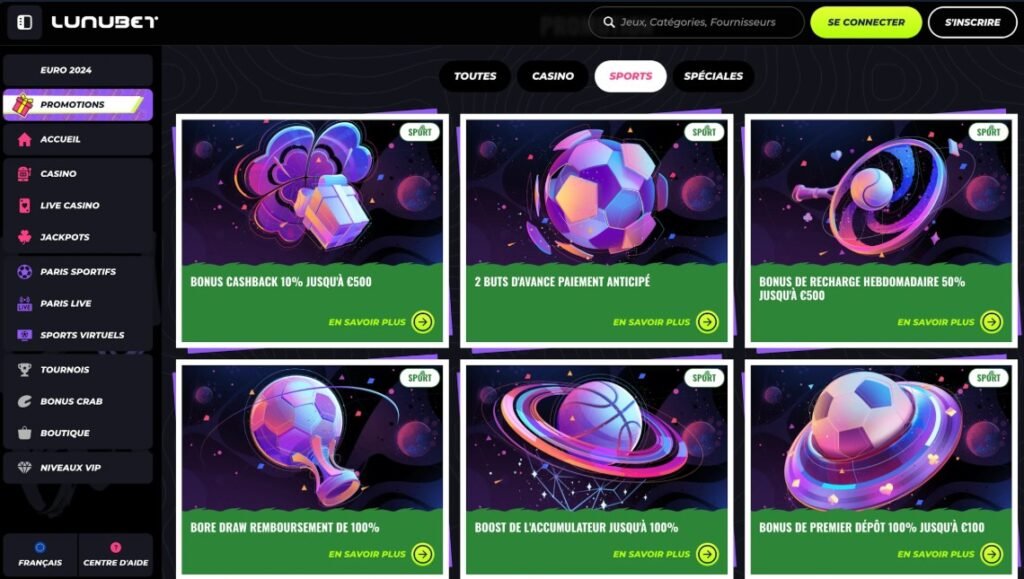
Task: Open Jackpots via the clover icon
Action: click(24, 237)
